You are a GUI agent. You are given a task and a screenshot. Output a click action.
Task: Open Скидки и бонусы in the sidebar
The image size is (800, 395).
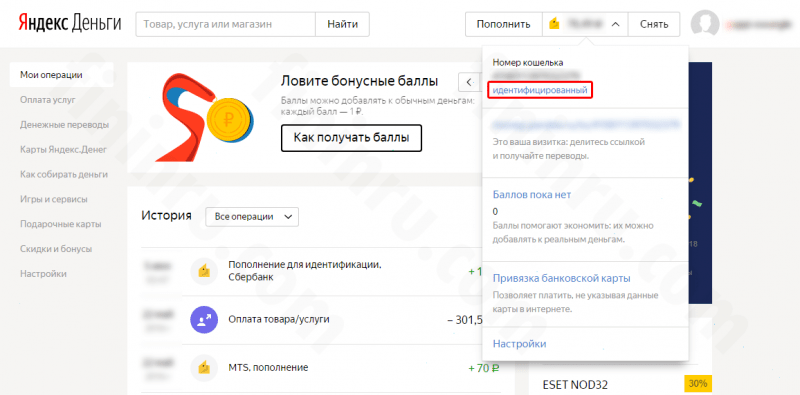click(x=56, y=249)
